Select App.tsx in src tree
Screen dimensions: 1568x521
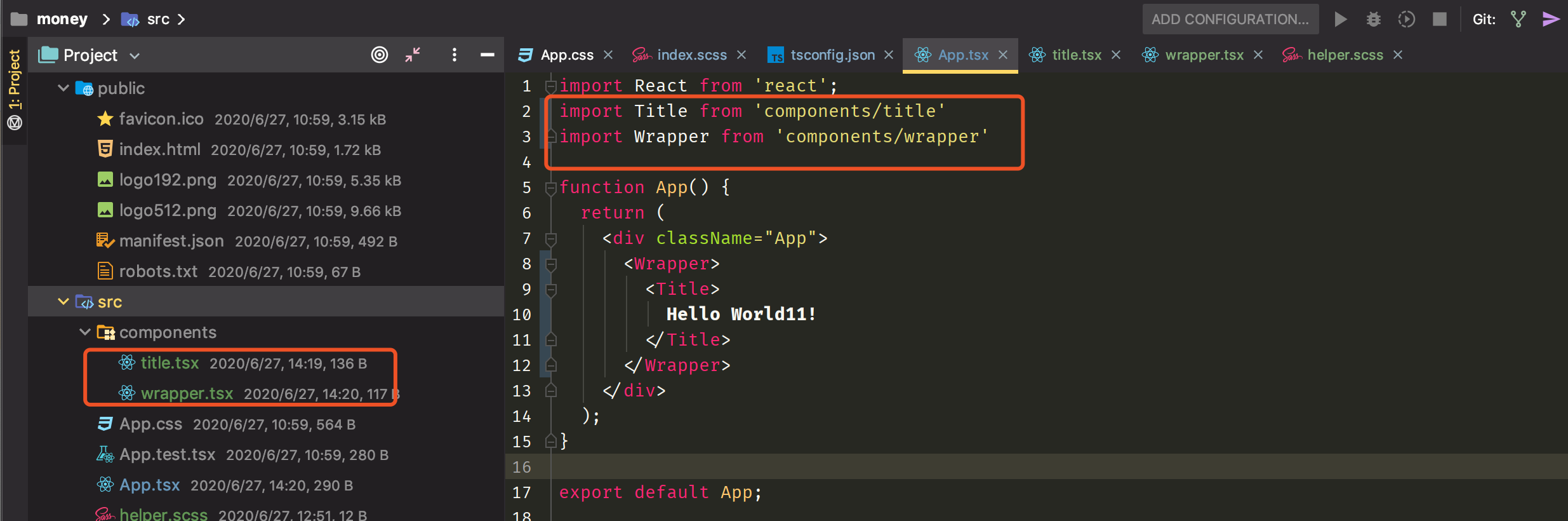pos(149,485)
